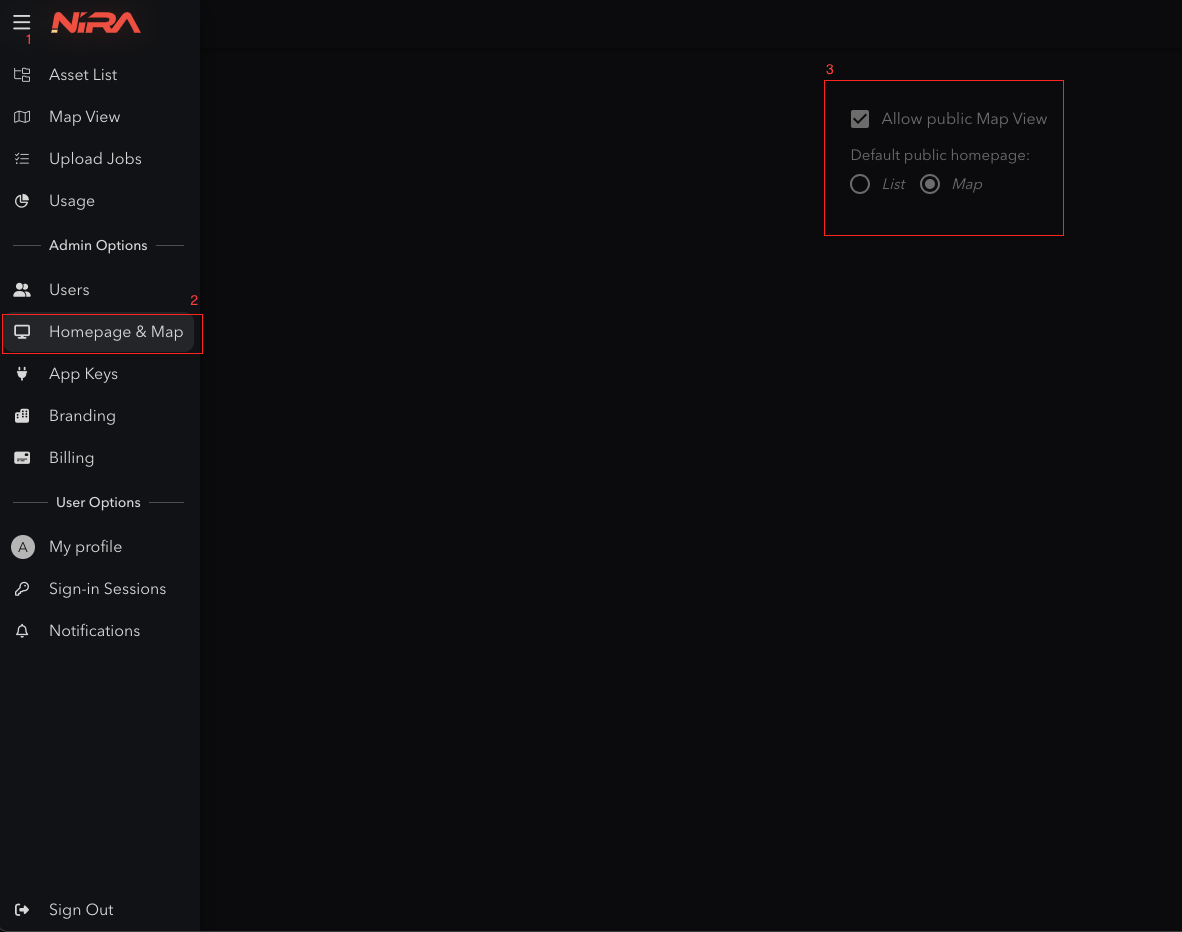Click the Asset List tree icon
The image size is (1182, 932).
(x=22, y=75)
